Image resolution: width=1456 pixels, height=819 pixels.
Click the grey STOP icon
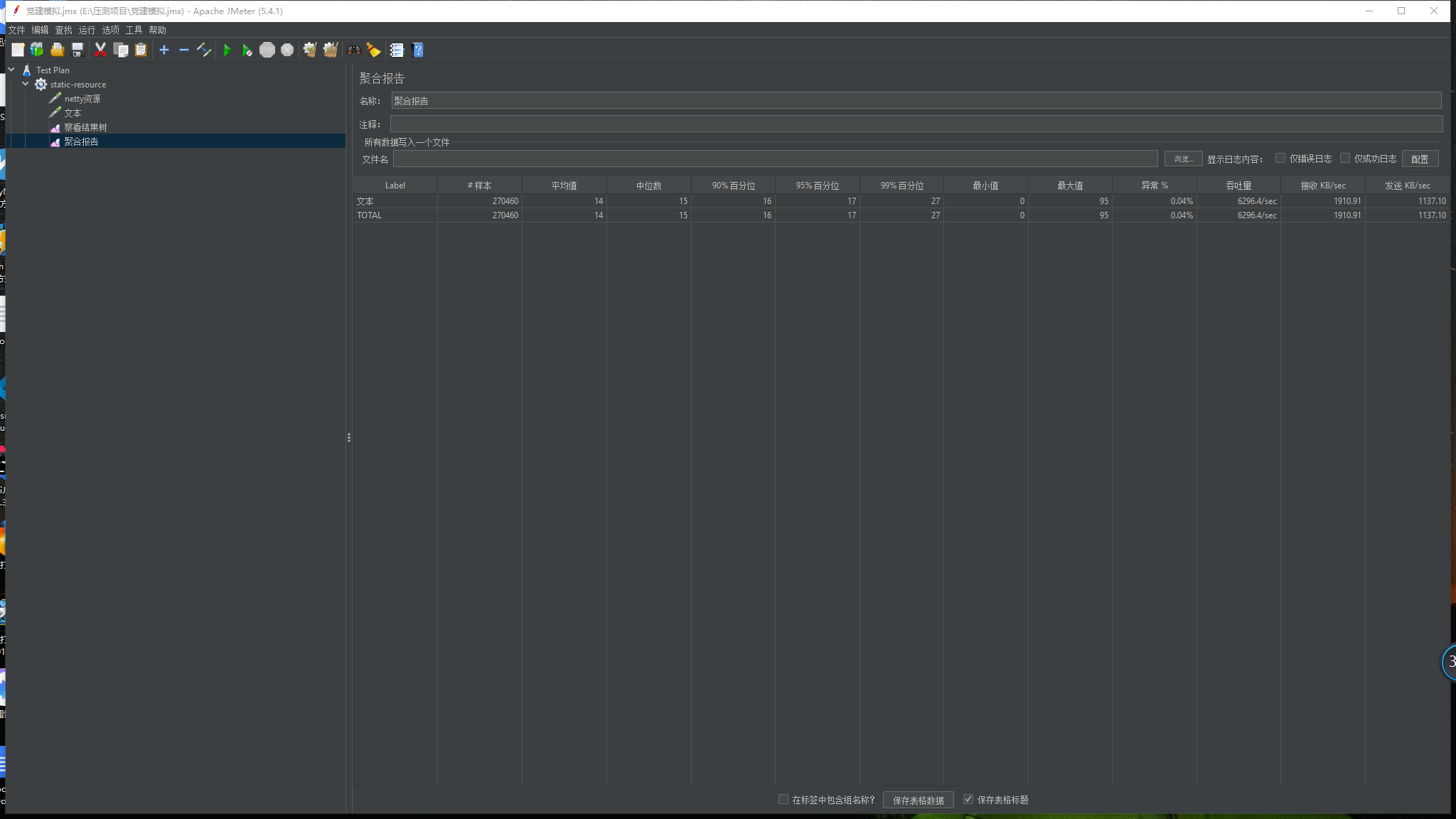(x=267, y=50)
